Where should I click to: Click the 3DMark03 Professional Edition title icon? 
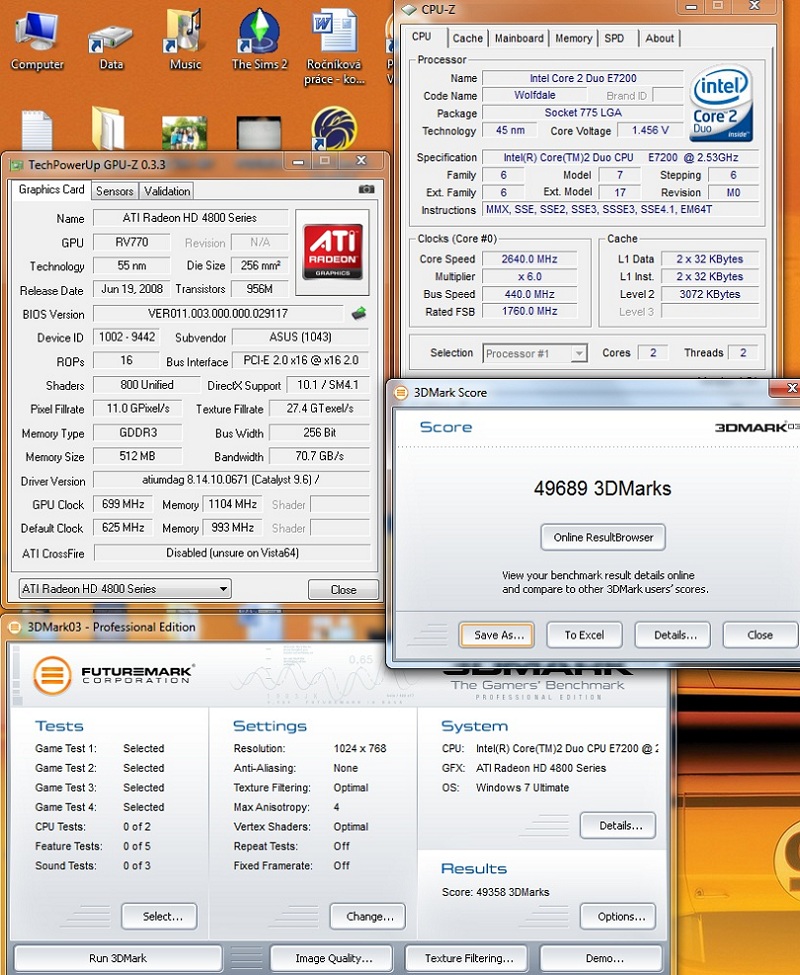point(14,627)
